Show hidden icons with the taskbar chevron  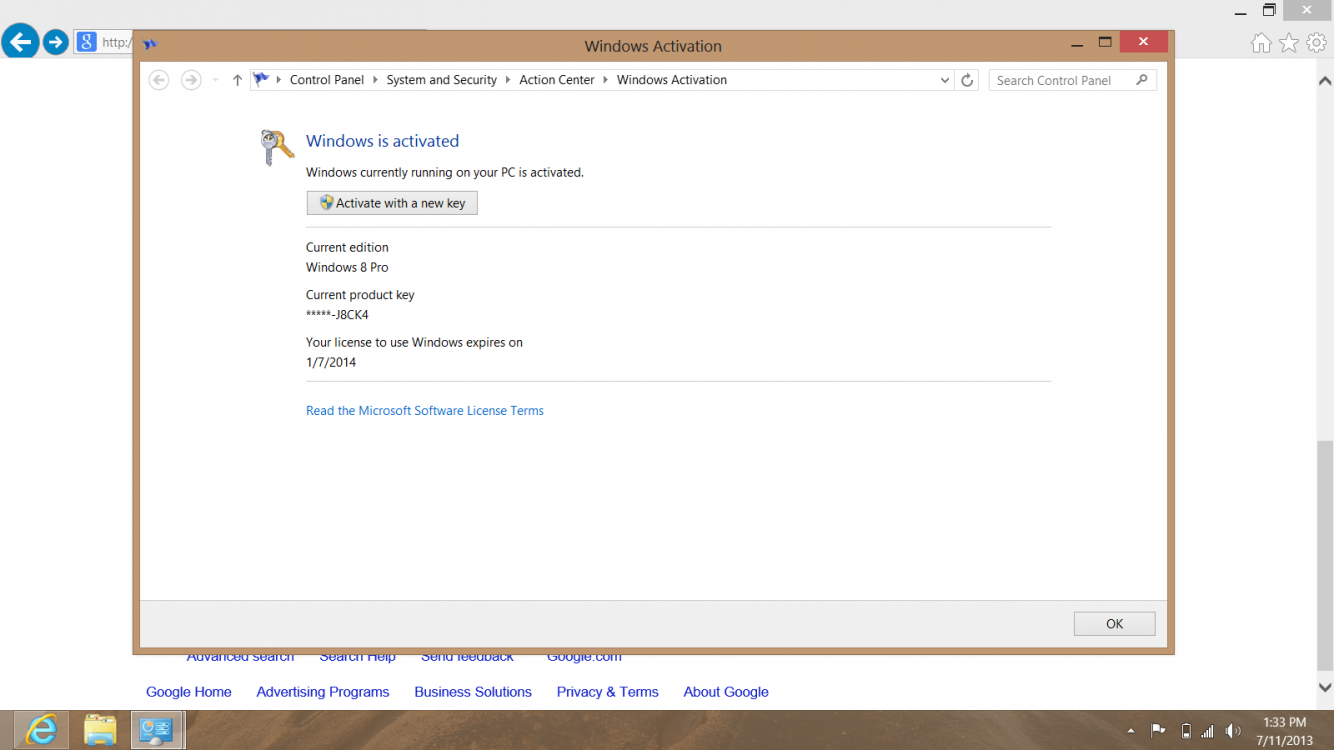(1130, 730)
